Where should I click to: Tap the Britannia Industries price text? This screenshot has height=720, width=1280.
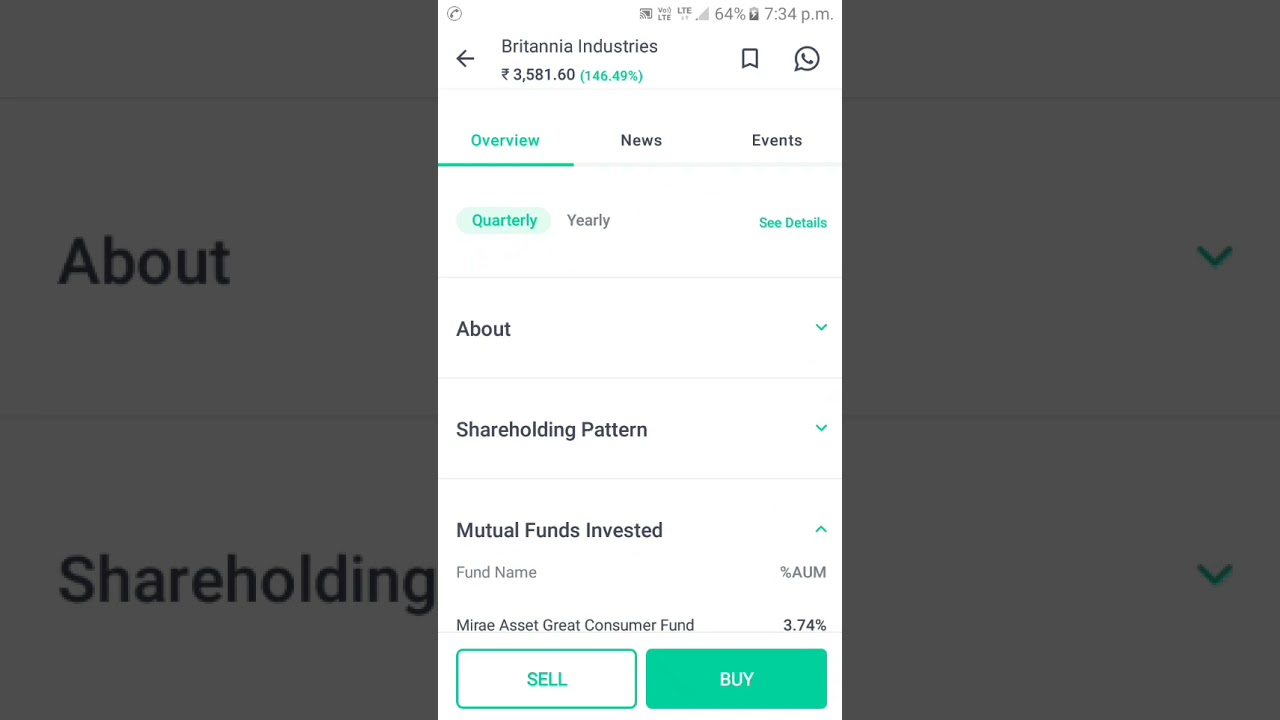(538, 75)
